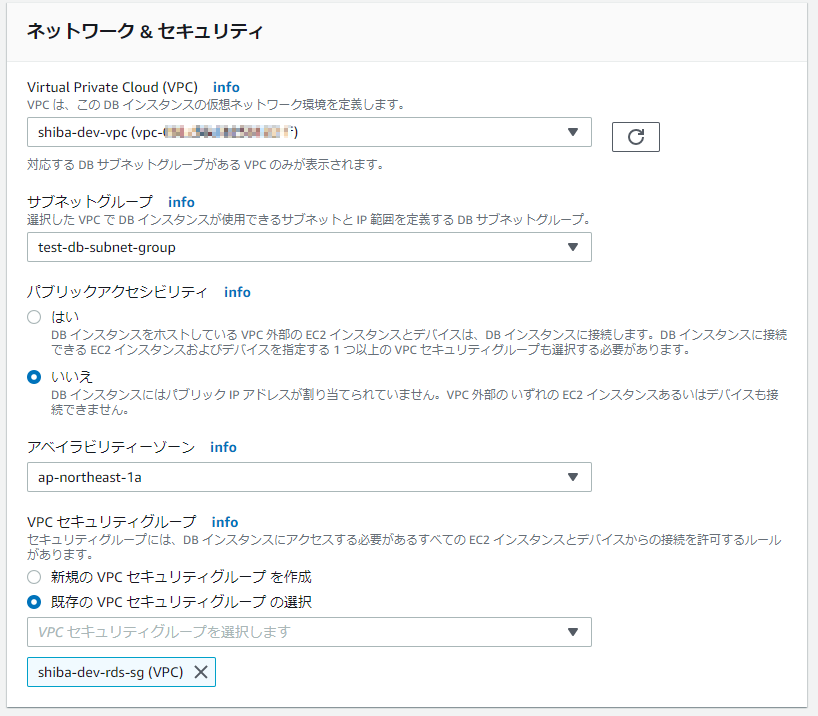Open info for Virtual Private Cloud (VPC)

(x=226, y=87)
